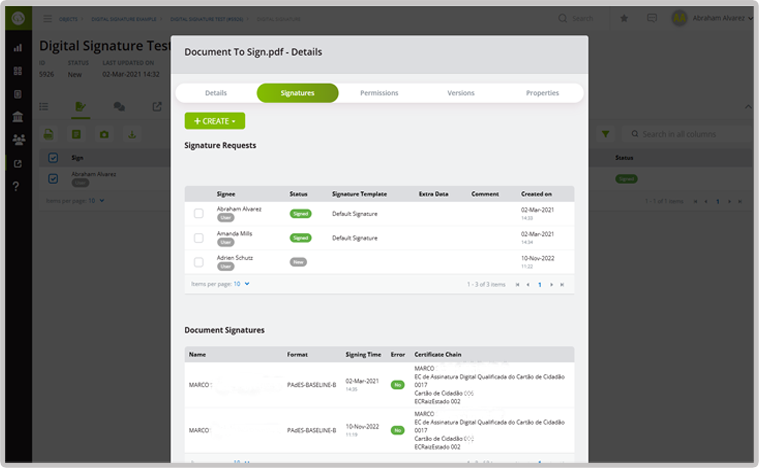Open the CREATE dropdown button
Screen dimensions: 759x468
215,121
